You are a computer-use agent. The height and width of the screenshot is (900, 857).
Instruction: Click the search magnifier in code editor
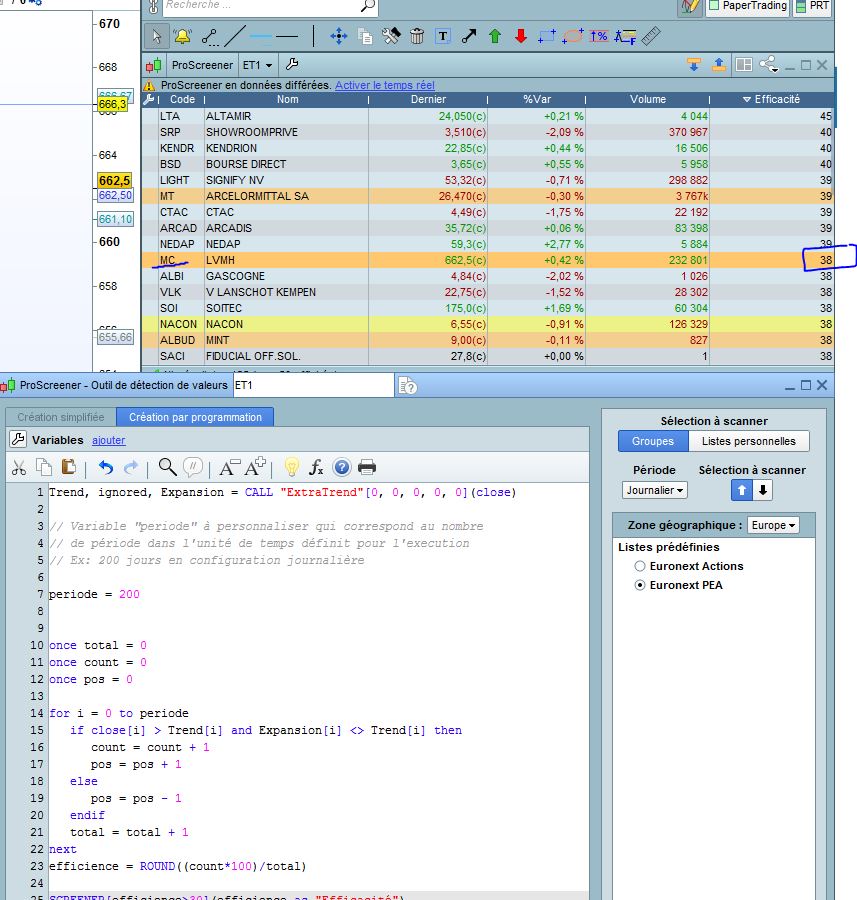pos(167,467)
